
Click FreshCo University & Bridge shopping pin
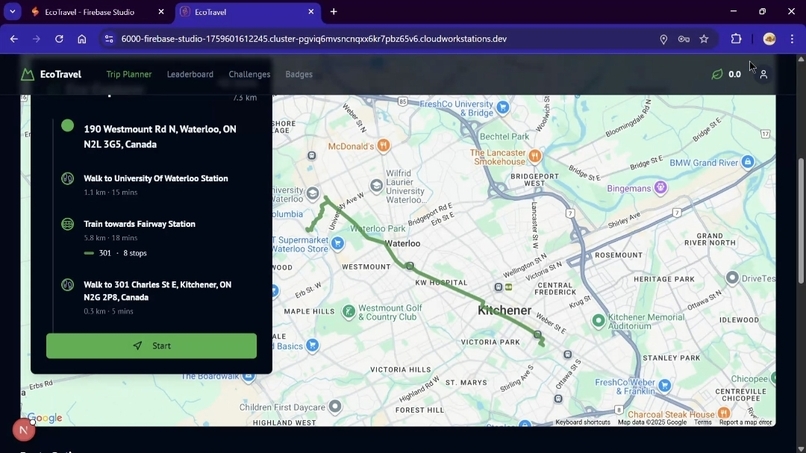pyautogui.click(x=503, y=107)
